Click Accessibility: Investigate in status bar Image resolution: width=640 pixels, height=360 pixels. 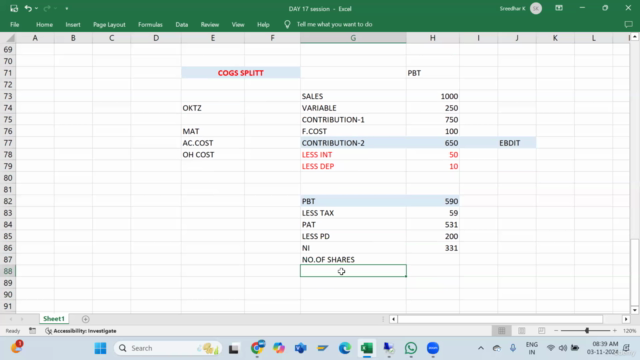pos(81,331)
